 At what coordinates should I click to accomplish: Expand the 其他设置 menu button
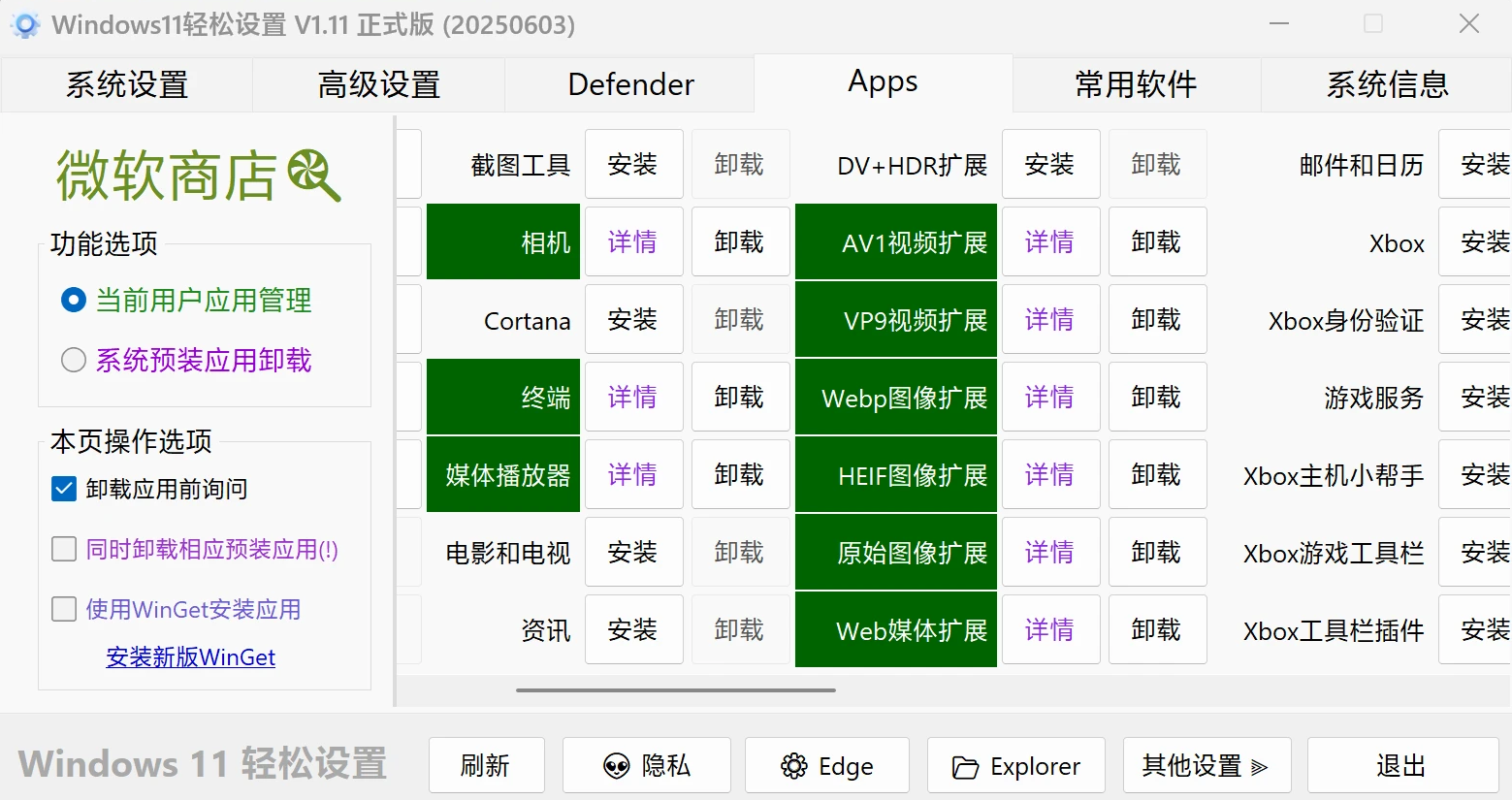tap(1206, 766)
